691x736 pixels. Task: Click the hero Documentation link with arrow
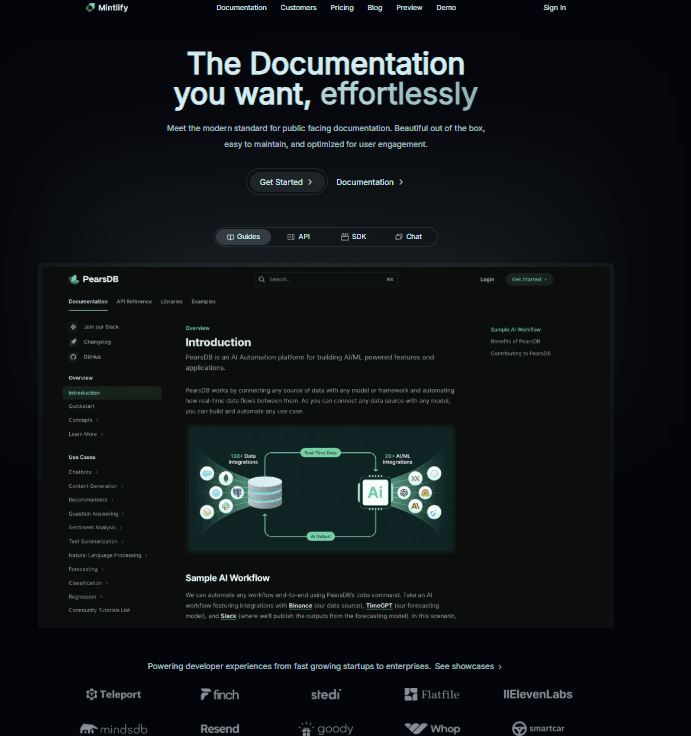click(x=369, y=182)
